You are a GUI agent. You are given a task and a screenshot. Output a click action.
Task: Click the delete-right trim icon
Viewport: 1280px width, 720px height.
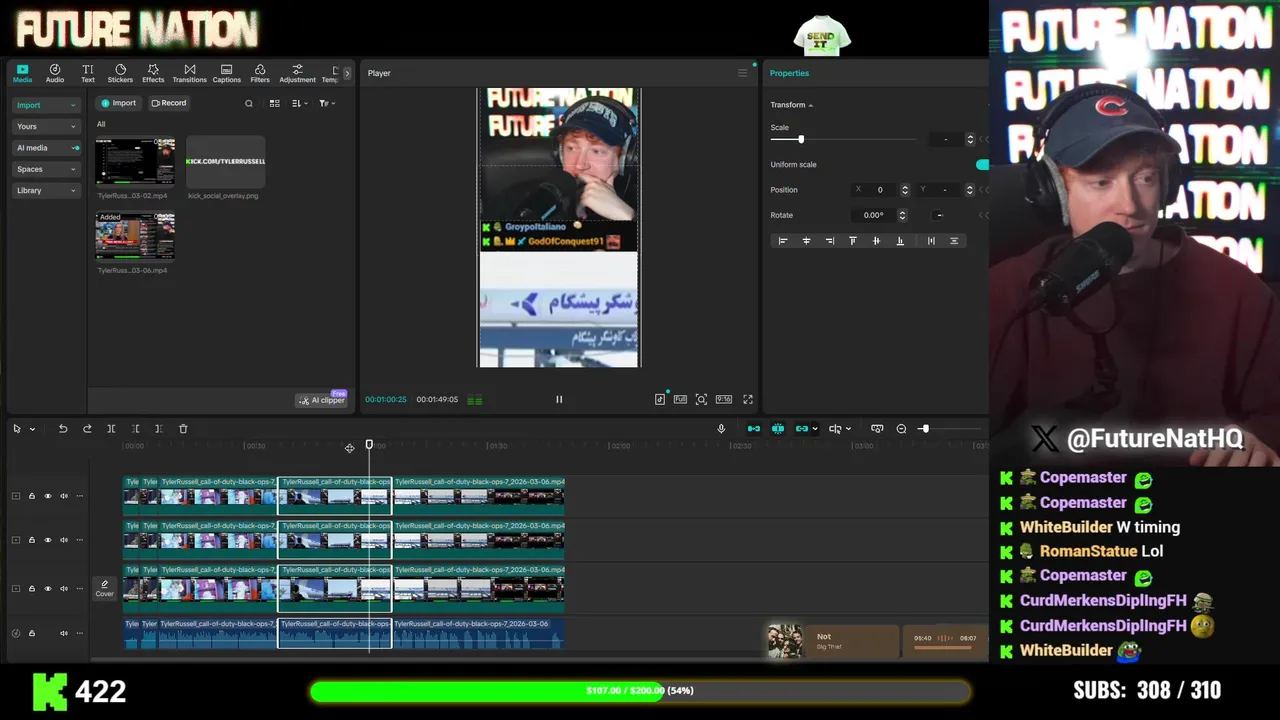tap(158, 429)
